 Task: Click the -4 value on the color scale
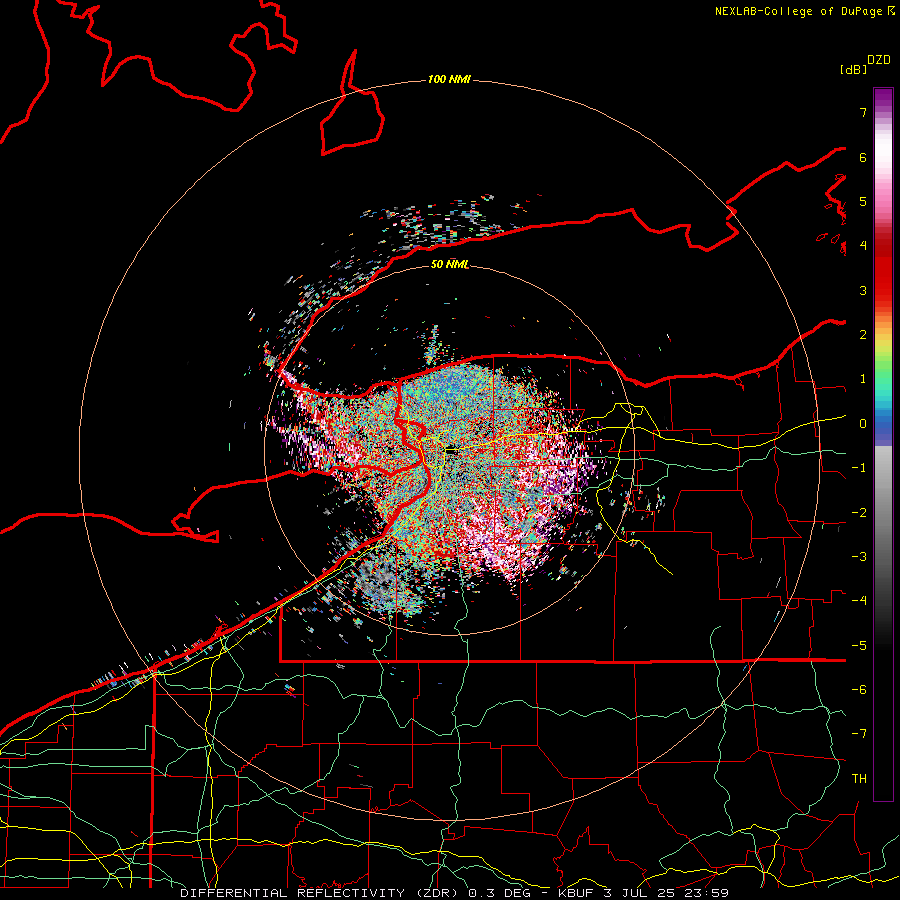click(859, 601)
